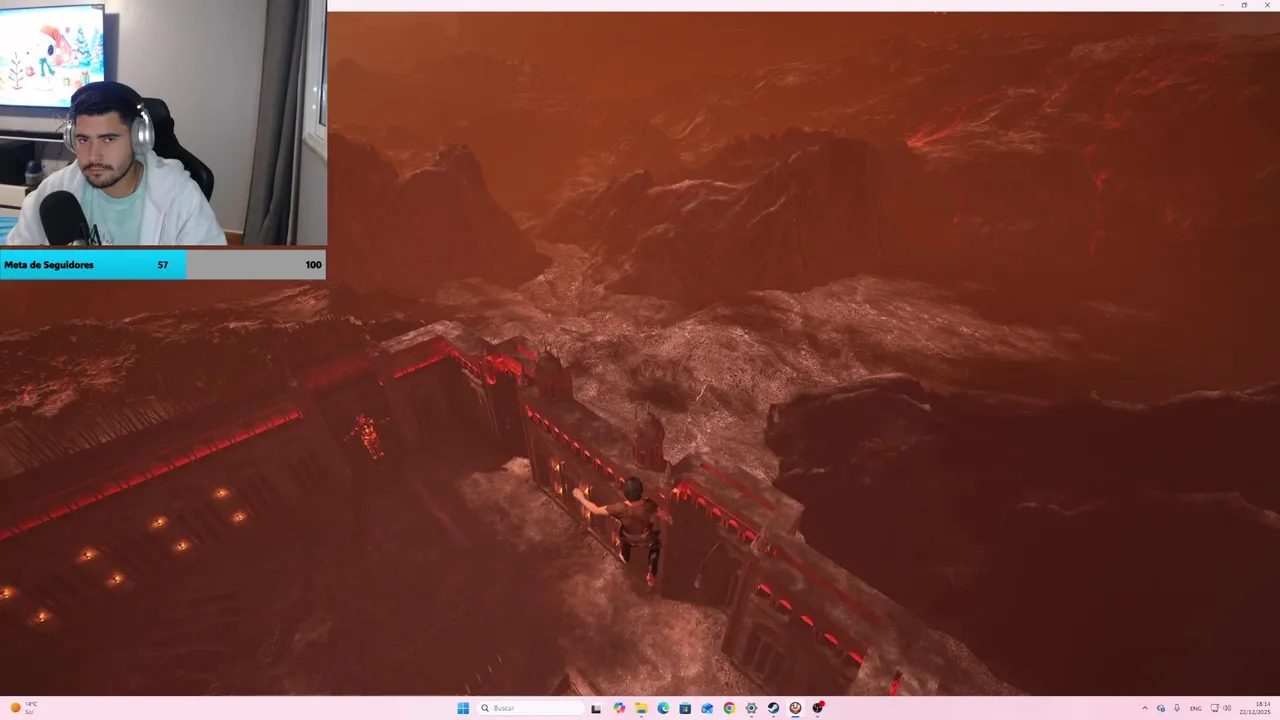Screen dimensions: 1280x720
Task: Open the weather widget showing 14°C
Action: pyautogui.click(x=24, y=708)
